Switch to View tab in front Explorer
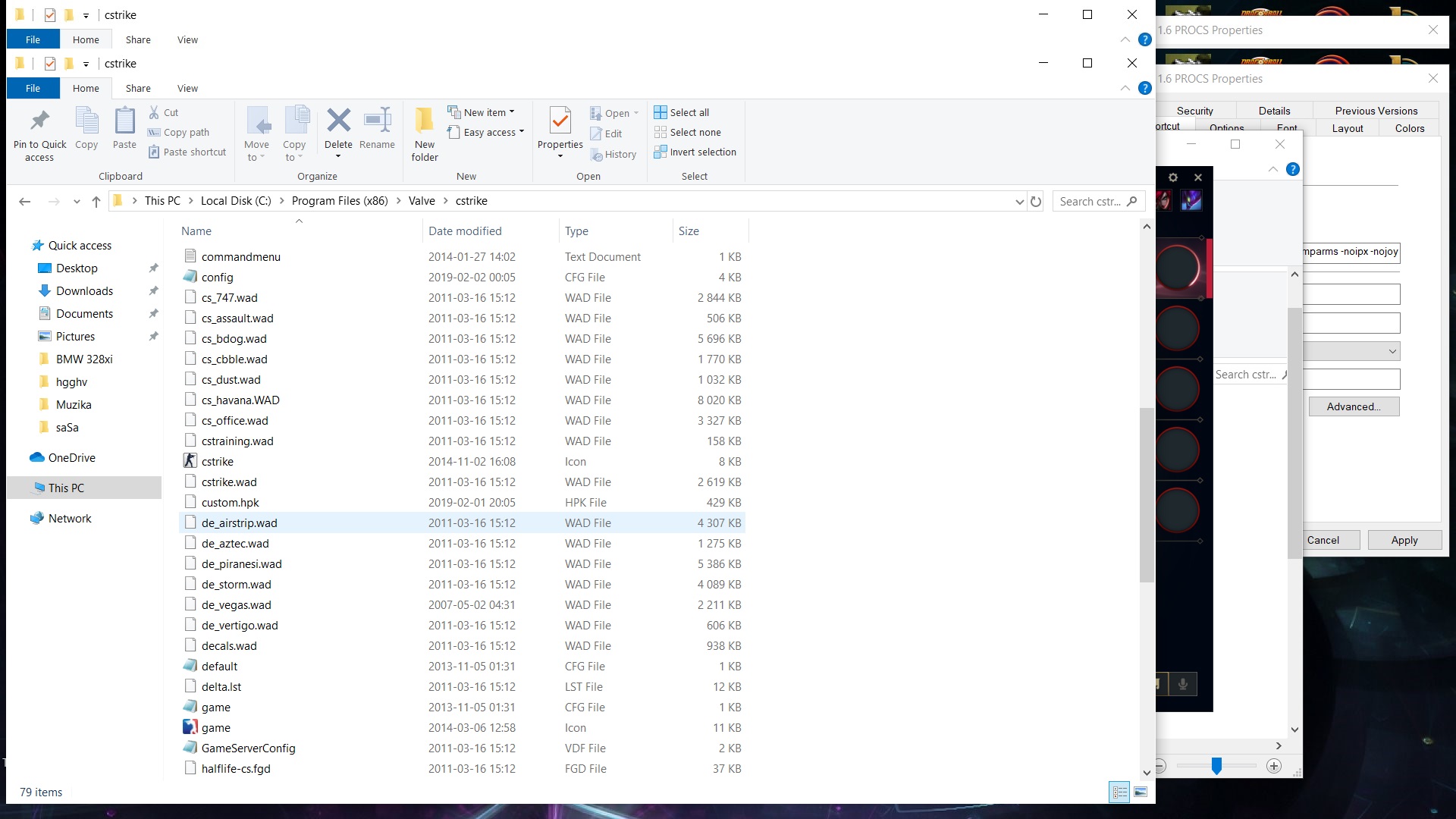This screenshot has width=1456, height=819. point(187,88)
